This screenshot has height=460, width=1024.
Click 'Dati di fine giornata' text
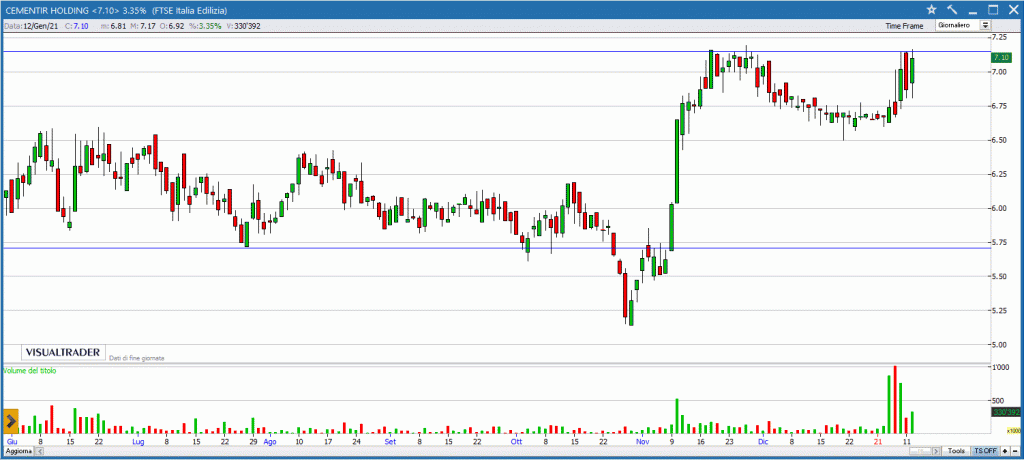pyautogui.click(x=136, y=358)
